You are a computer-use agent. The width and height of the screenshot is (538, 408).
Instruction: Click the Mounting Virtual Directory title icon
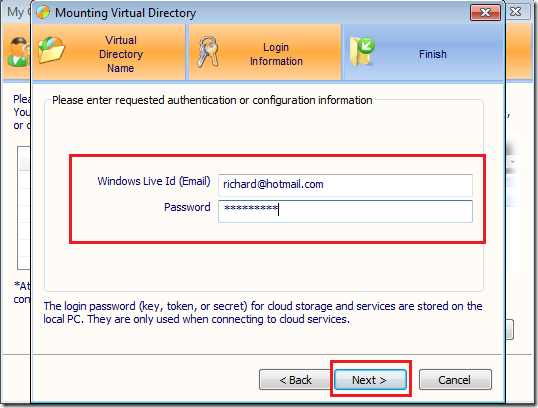(x=43, y=13)
